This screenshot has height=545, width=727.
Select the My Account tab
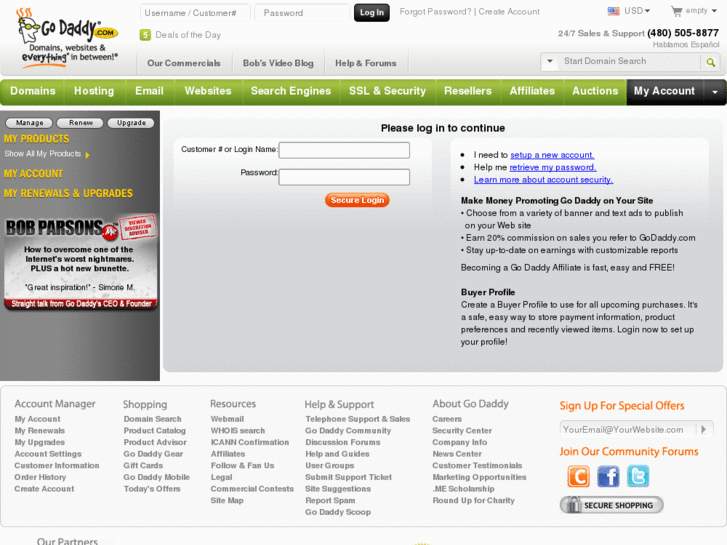pos(664,91)
